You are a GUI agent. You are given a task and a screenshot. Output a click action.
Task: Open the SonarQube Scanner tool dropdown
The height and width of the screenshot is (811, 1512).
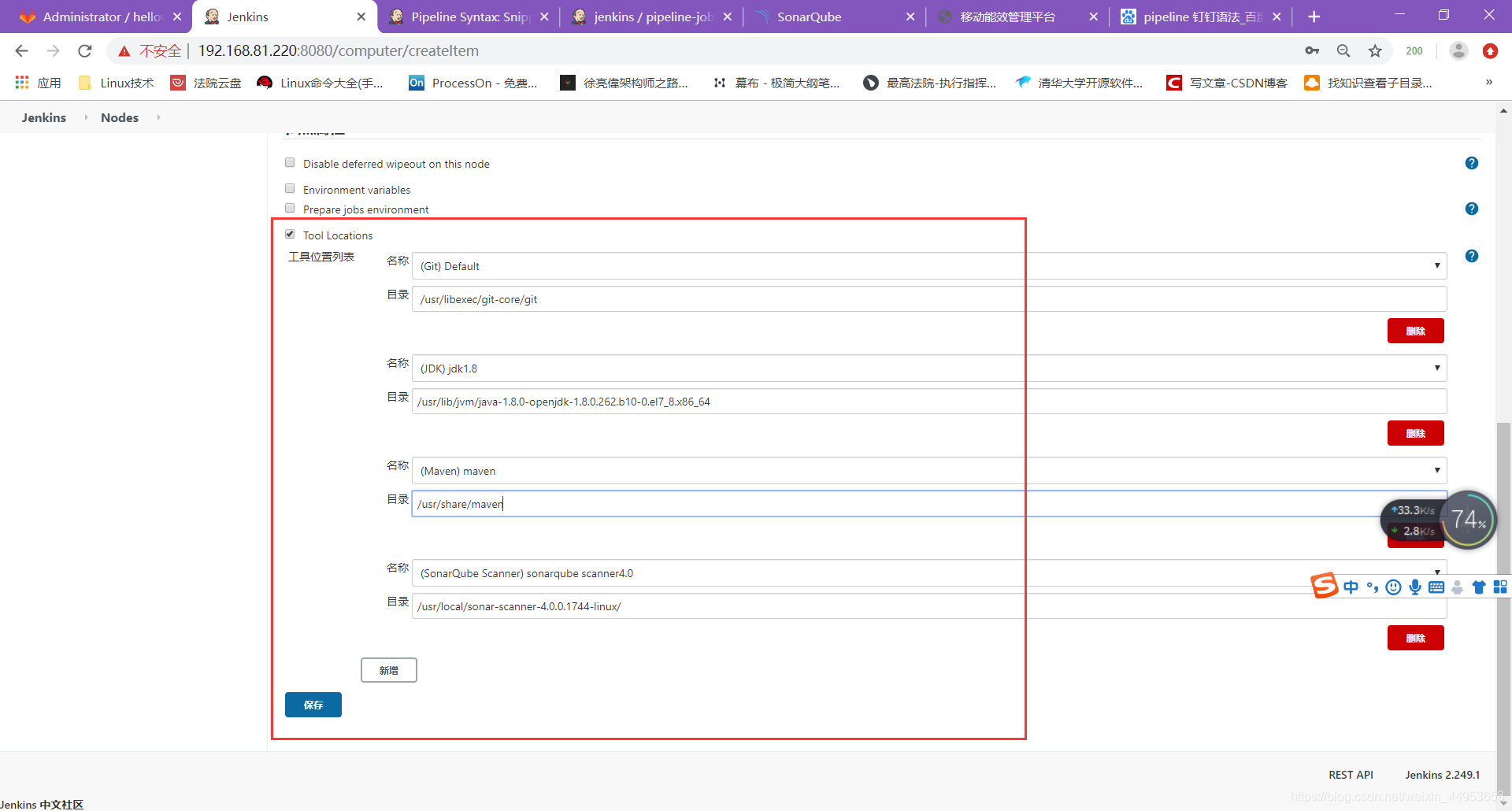(x=929, y=573)
